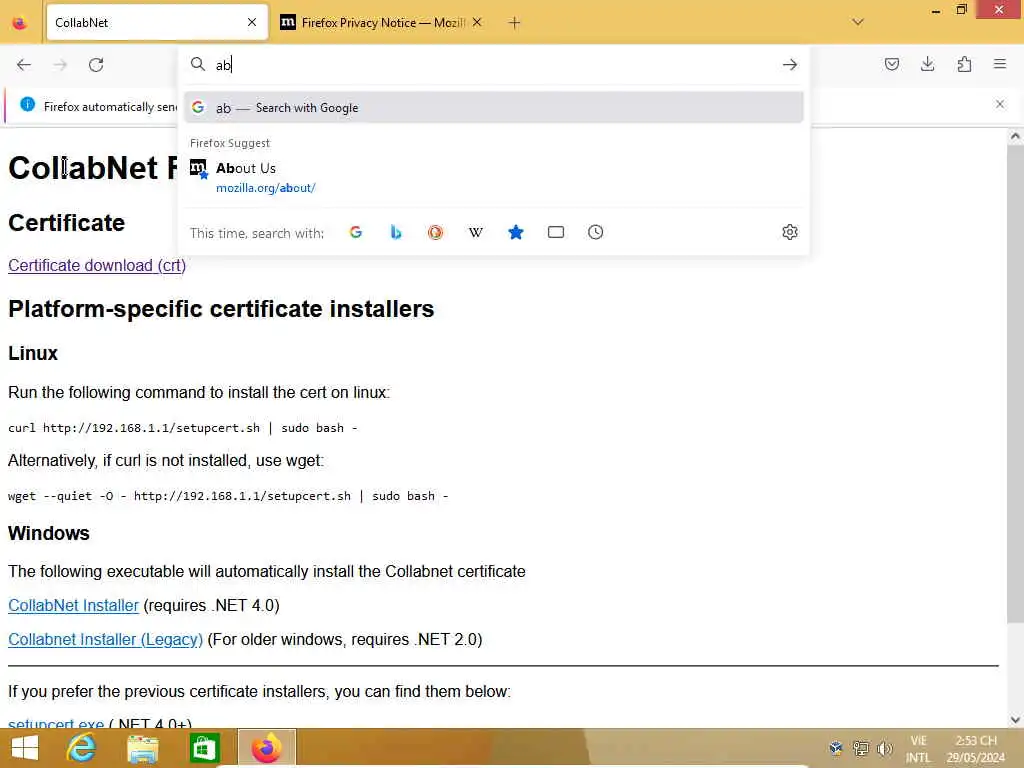This screenshot has height=768, width=1024.
Task: Click the VIE INTL language indicator
Action: click(918, 749)
